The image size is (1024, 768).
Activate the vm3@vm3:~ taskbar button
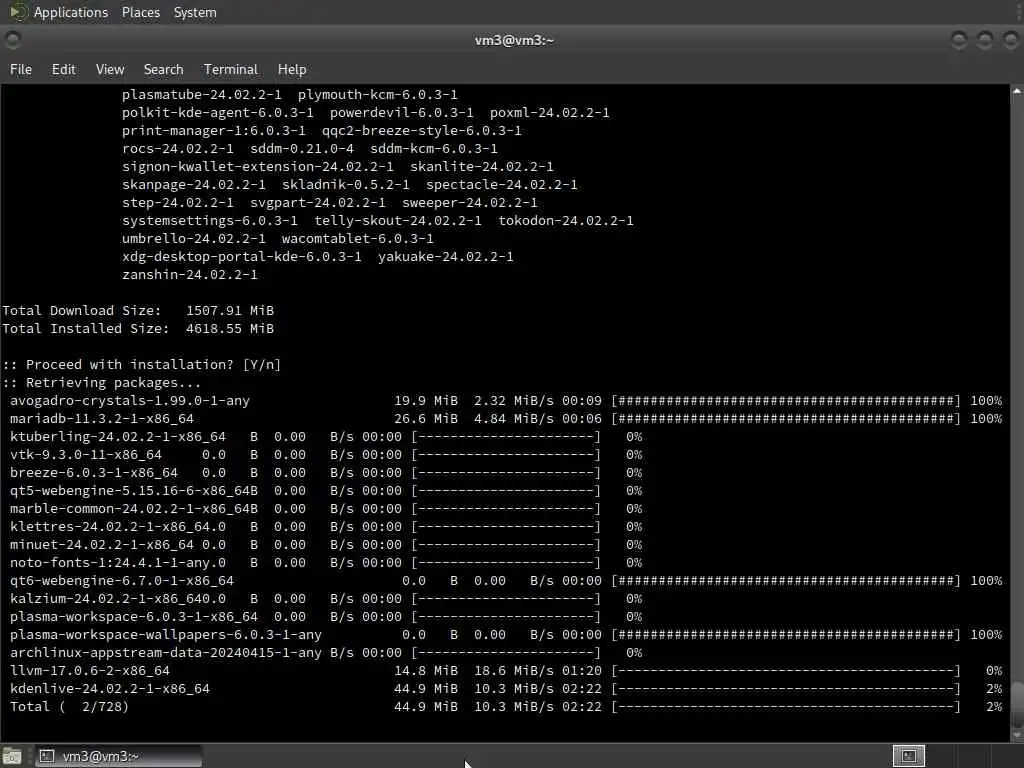coord(118,756)
